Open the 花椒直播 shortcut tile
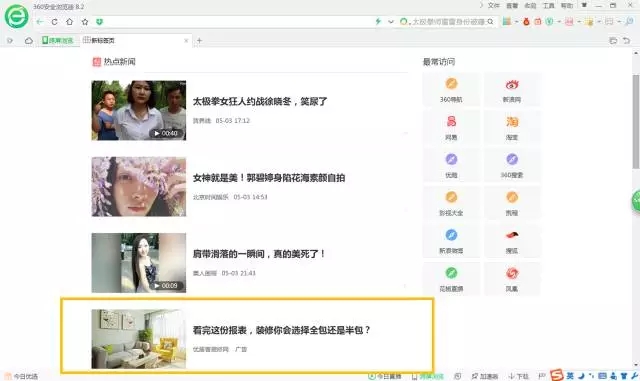 pos(451,279)
